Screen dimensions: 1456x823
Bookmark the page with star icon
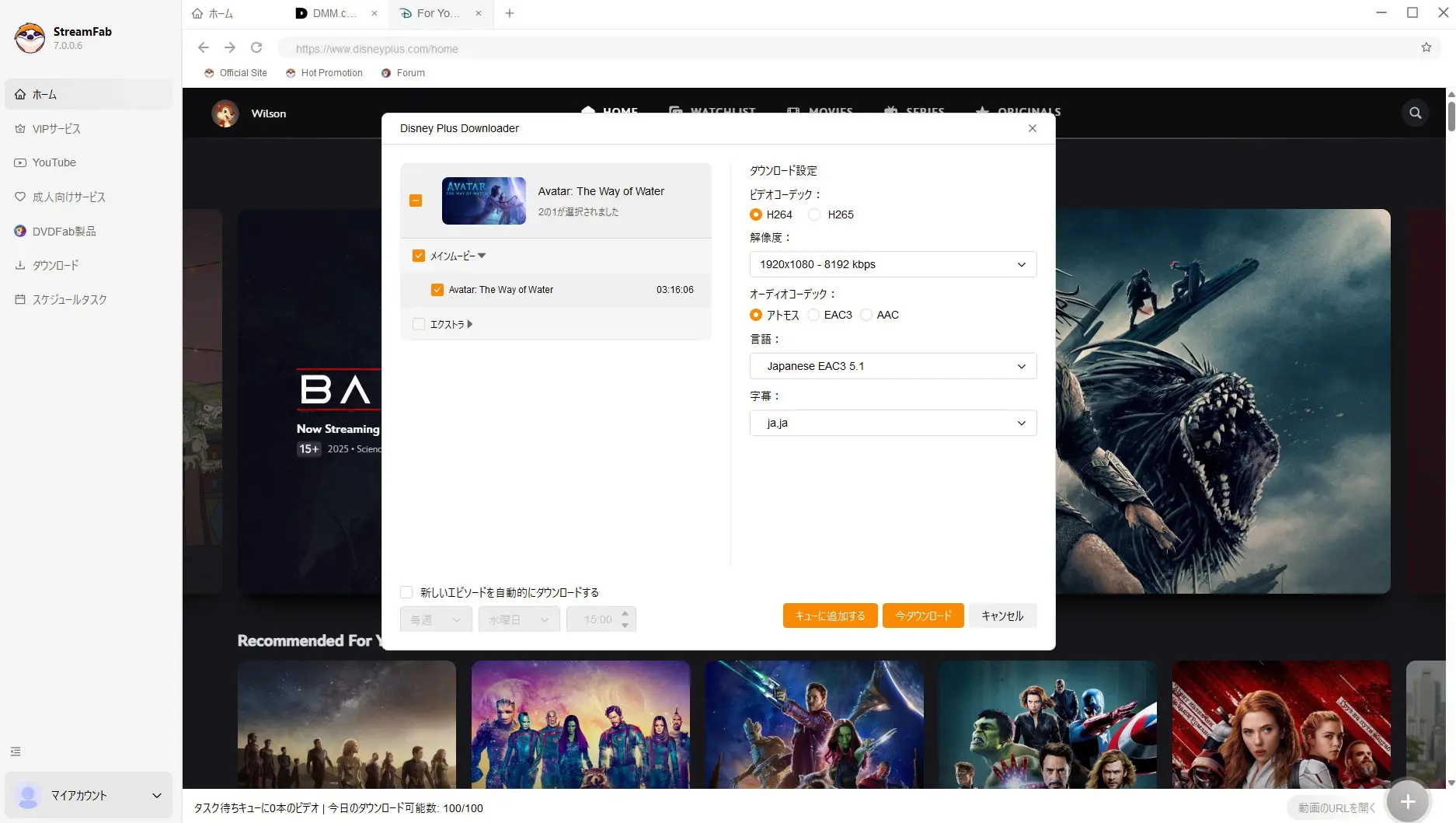[1426, 47]
